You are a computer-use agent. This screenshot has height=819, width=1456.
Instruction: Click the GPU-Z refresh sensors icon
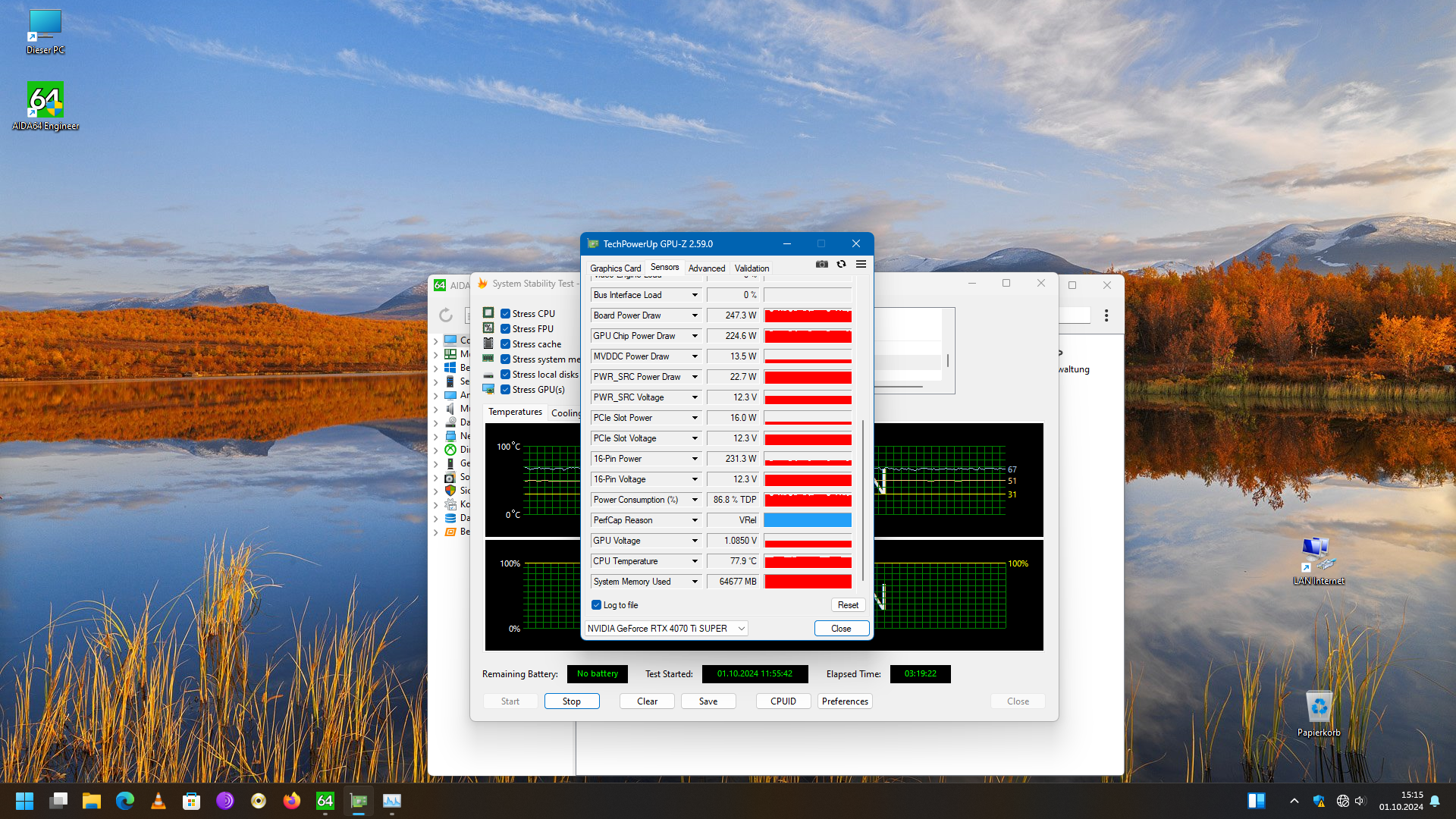[x=841, y=264]
